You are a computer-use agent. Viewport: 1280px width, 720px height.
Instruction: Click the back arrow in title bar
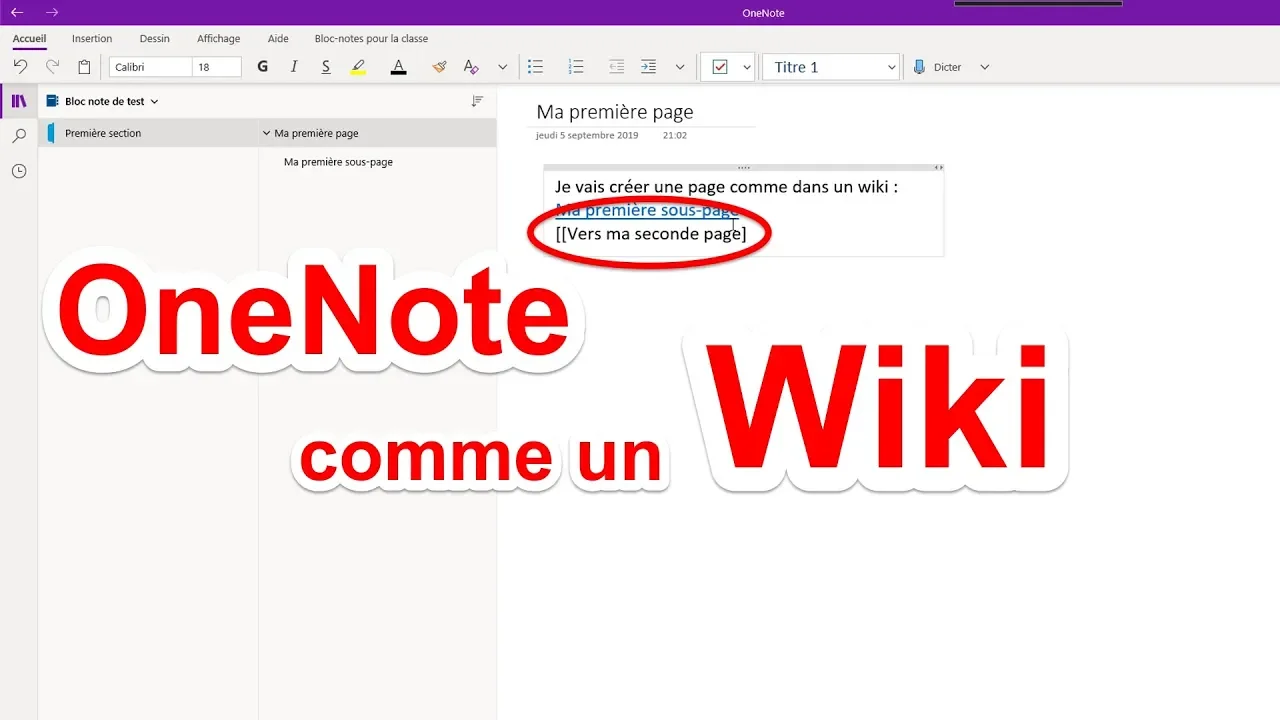pyautogui.click(x=17, y=12)
